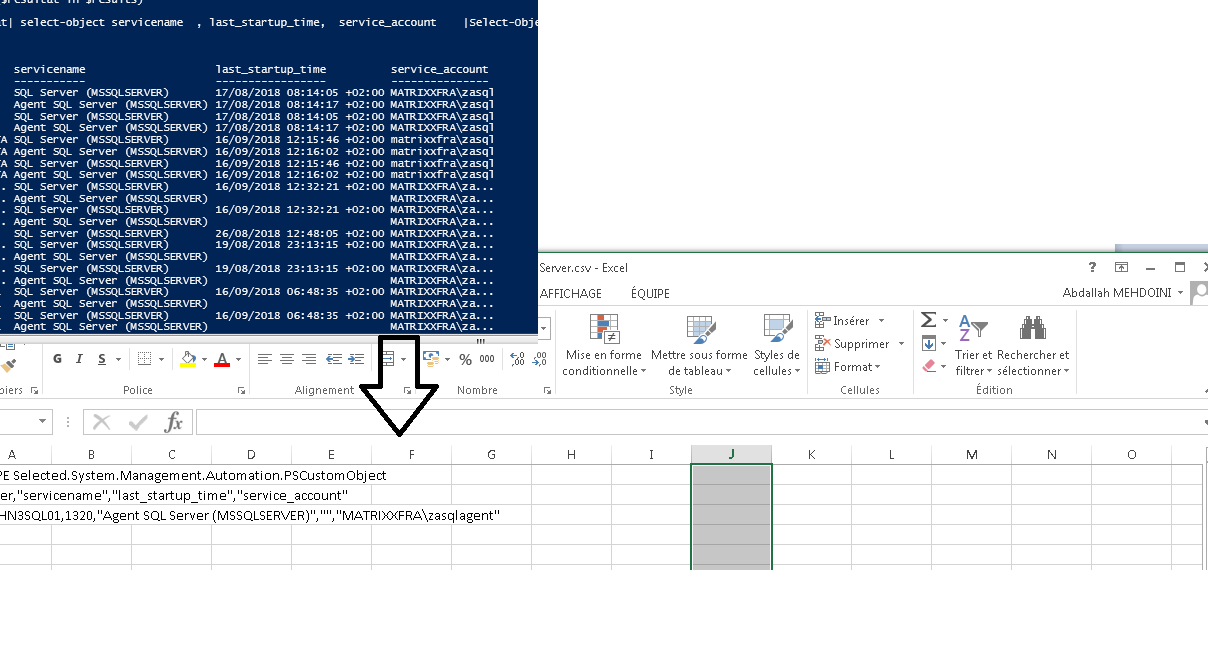Open Rechercher et sélectionner menu
The width and height of the screenshot is (1208, 648).
pos(1033,345)
